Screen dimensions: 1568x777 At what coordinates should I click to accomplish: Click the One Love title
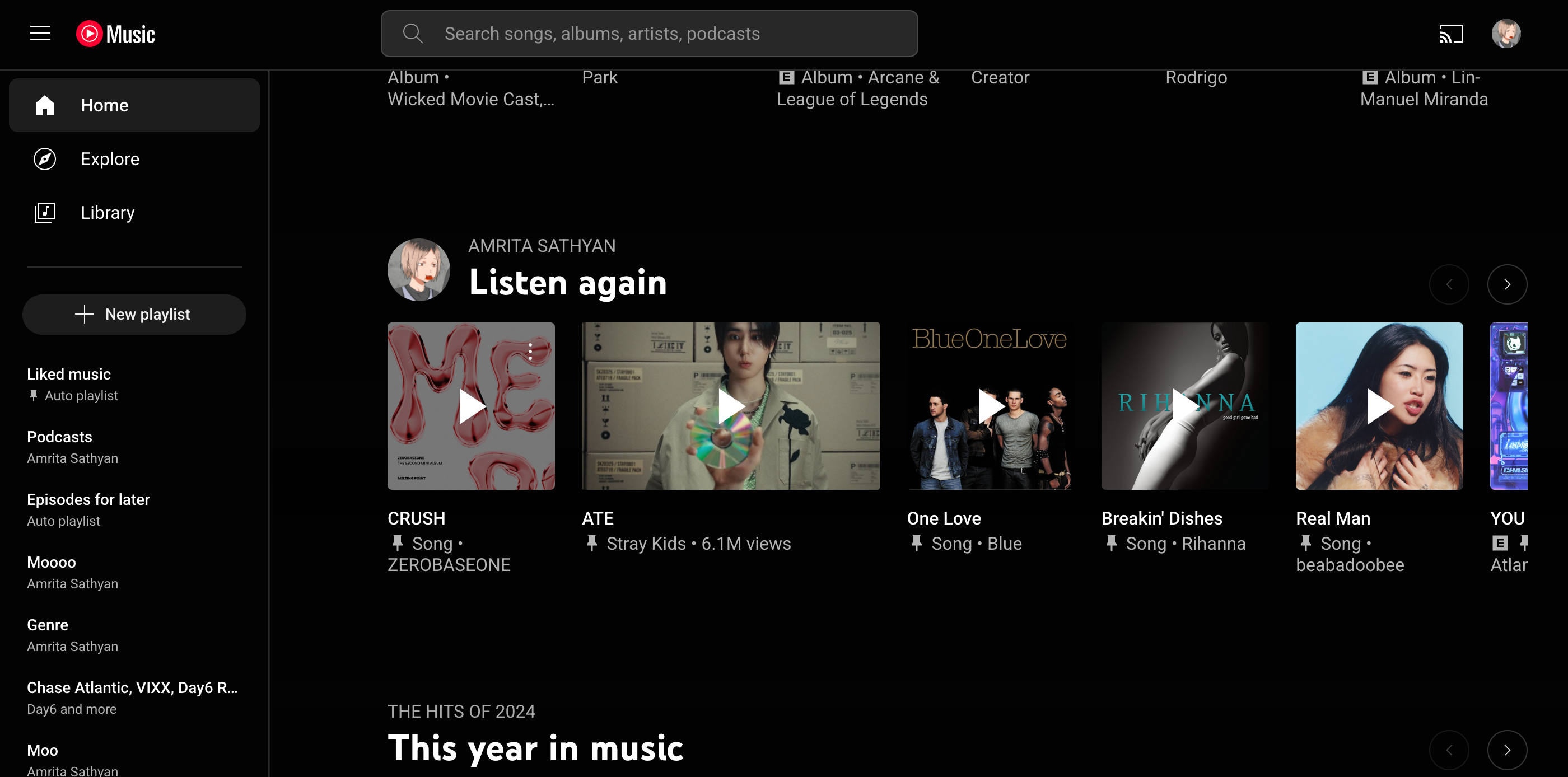(944, 518)
